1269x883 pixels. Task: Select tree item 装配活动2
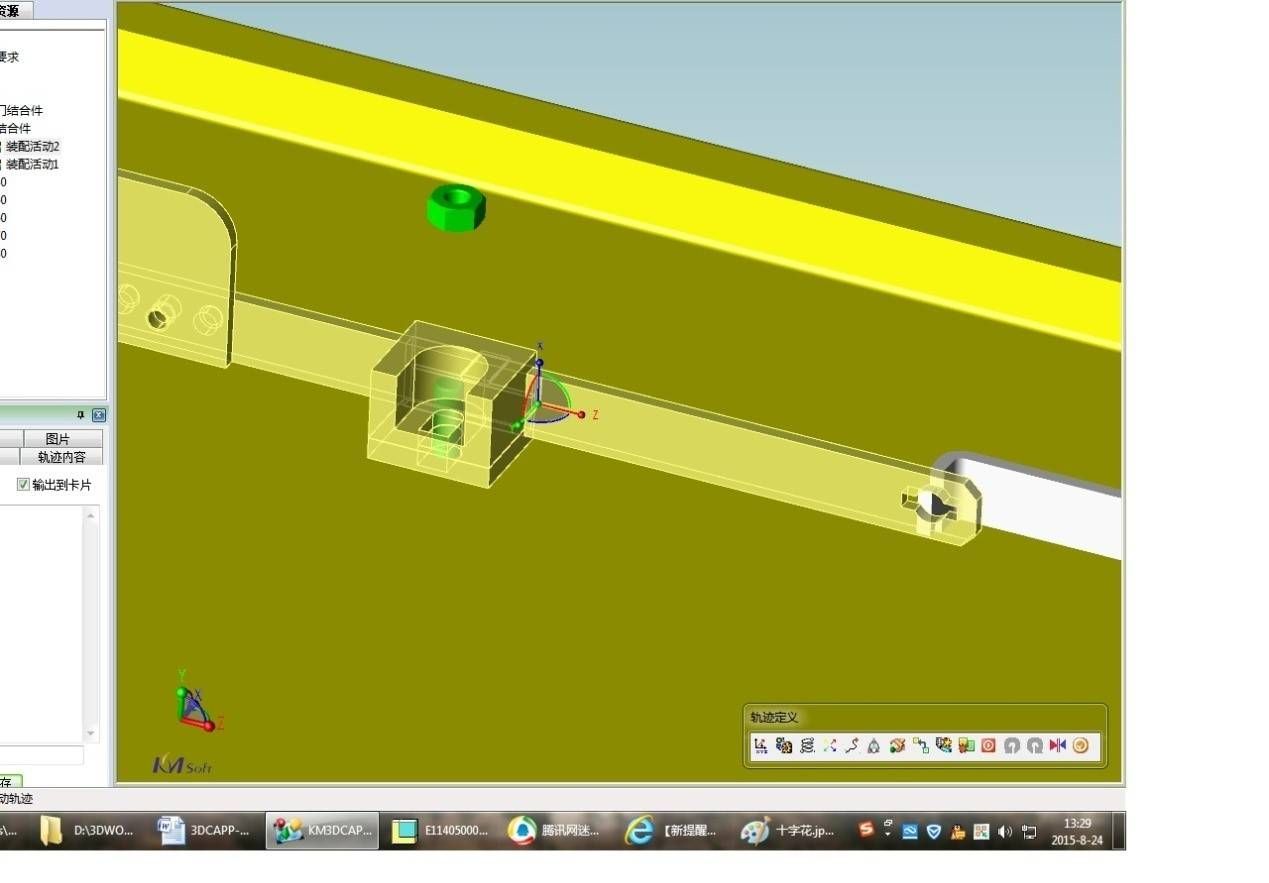pyautogui.click(x=33, y=146)
